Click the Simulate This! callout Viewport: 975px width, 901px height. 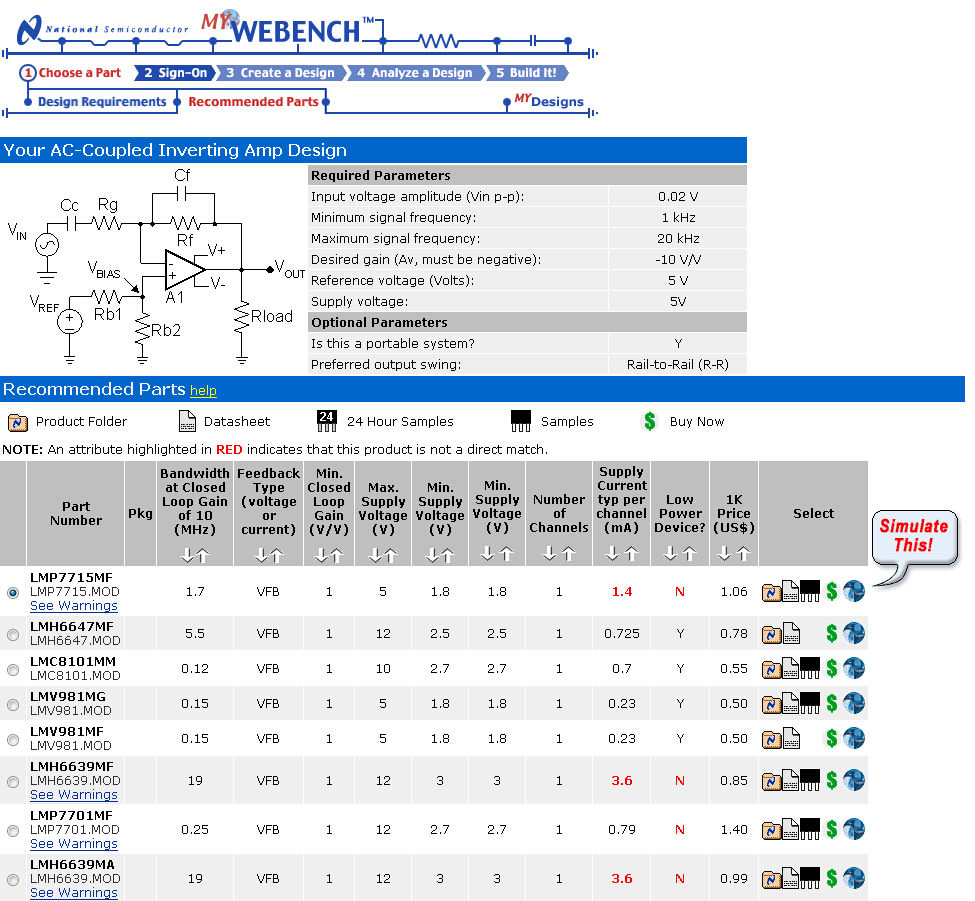tap(913, 536)
